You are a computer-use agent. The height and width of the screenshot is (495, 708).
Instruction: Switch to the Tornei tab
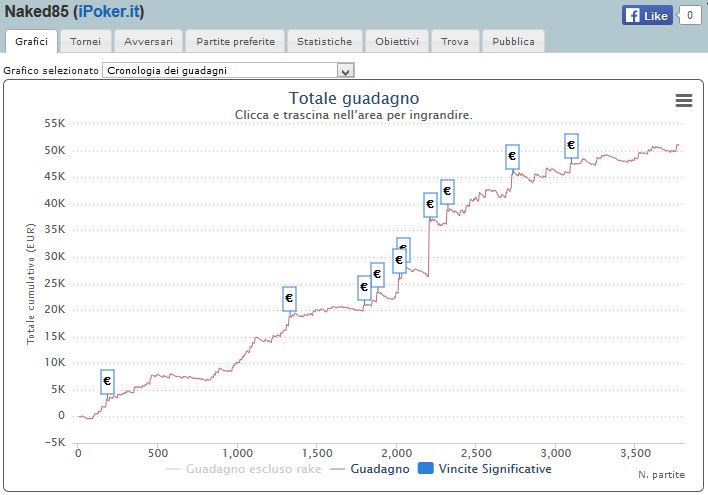point(86,42)
